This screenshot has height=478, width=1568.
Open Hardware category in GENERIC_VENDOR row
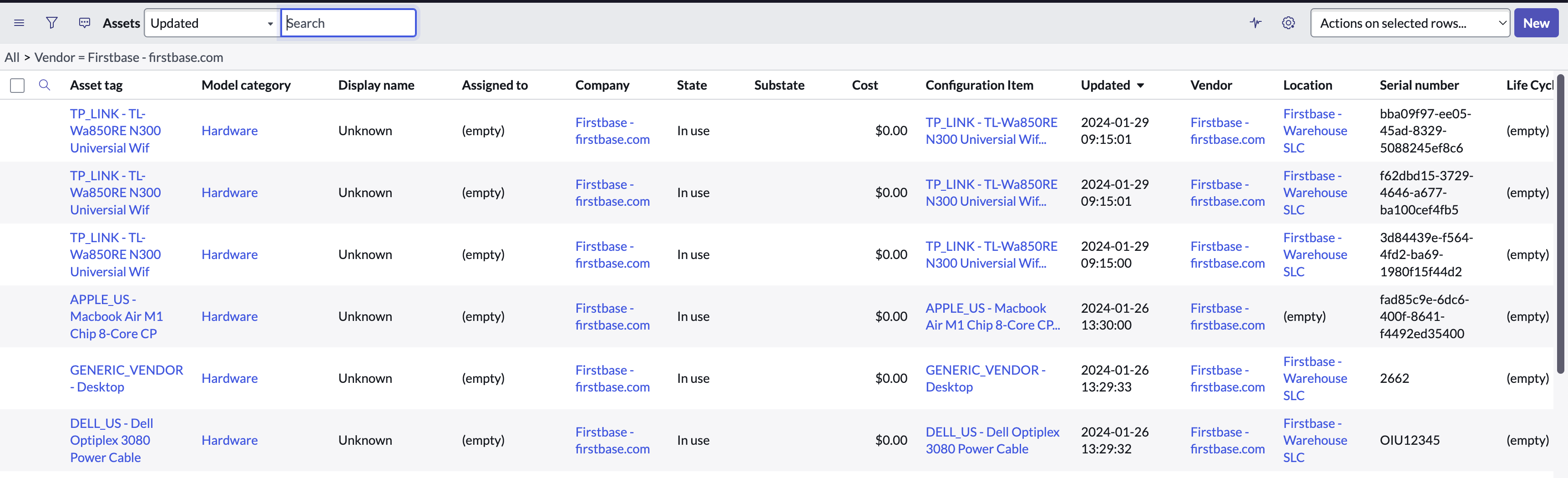(x=229, y=379)
